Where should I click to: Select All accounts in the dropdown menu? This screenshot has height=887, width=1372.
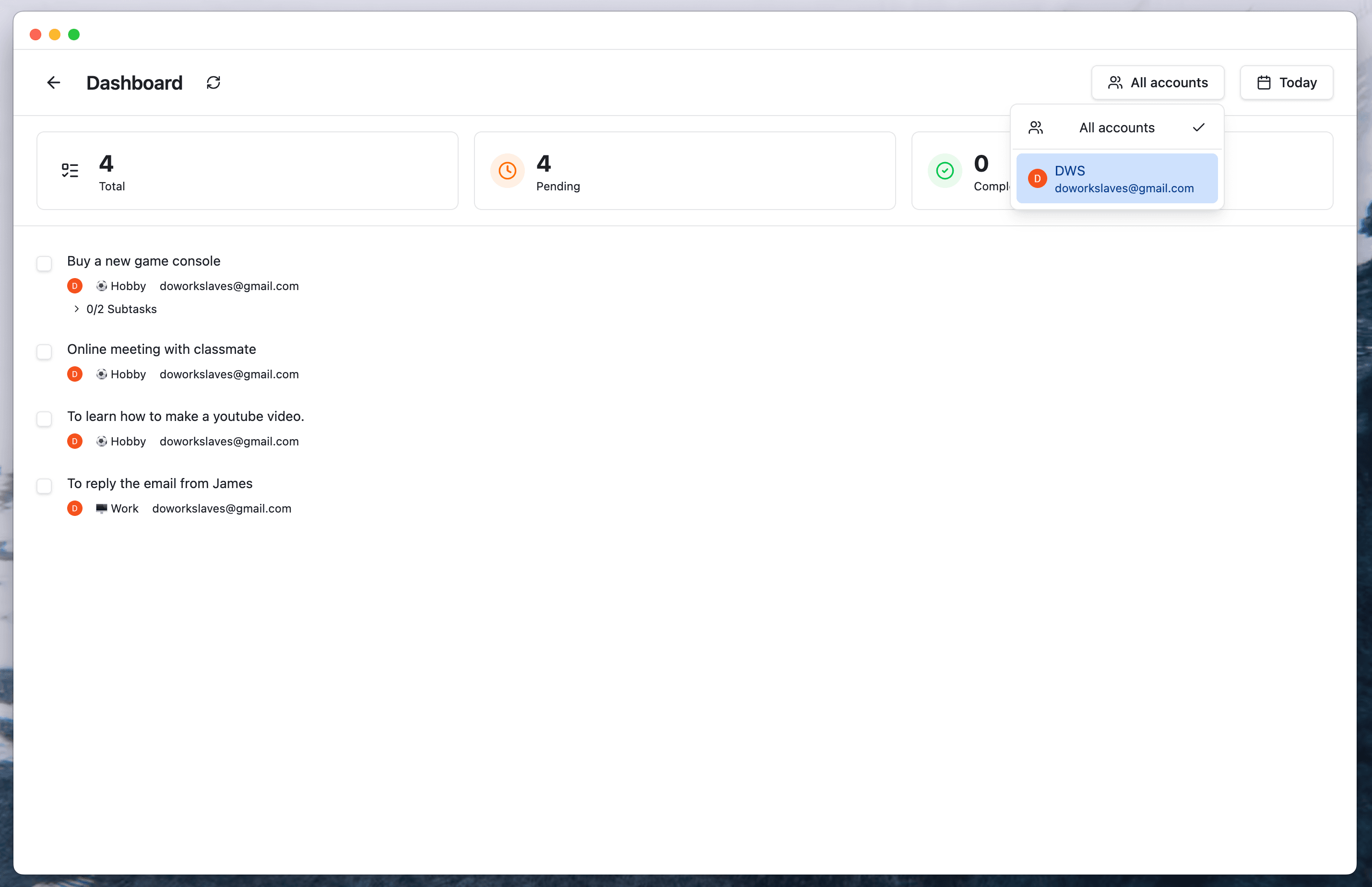1116,128
